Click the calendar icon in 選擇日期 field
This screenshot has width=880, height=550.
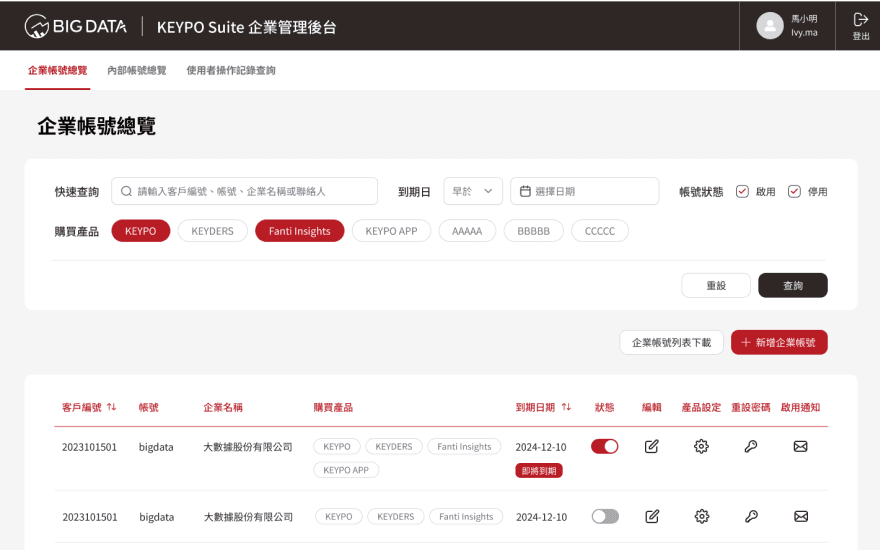(x=525, y=191)
